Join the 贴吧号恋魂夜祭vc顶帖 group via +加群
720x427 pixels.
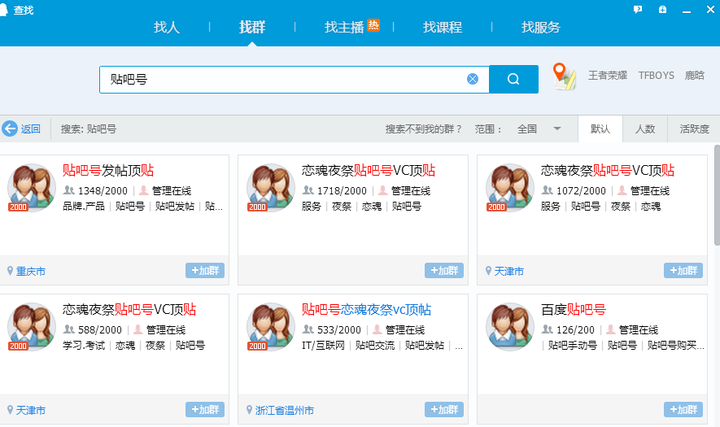click(x=444, y=410)
